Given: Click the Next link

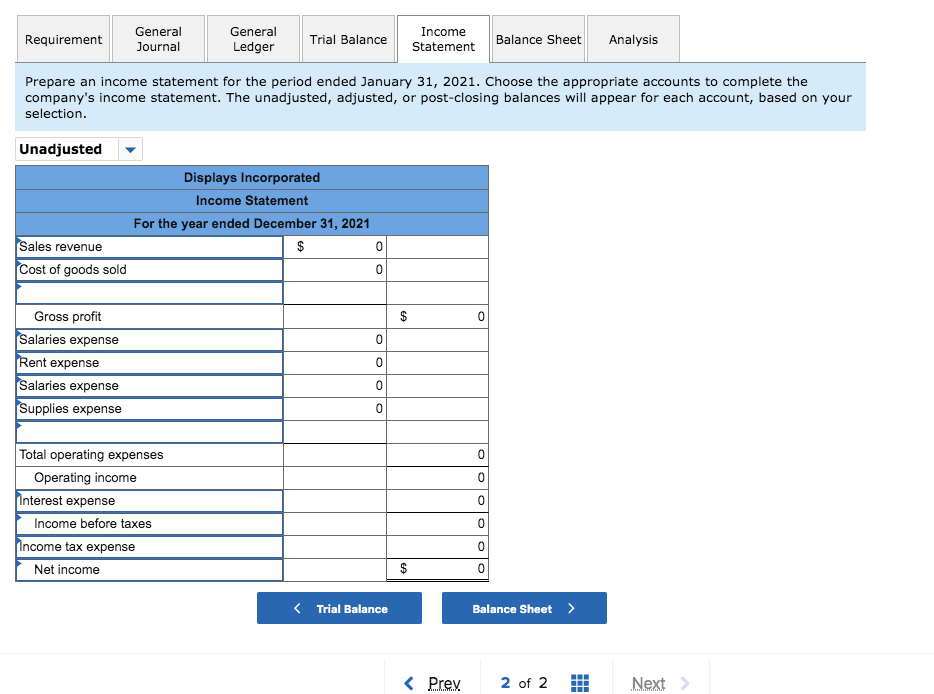Looking at the screenshot, I should [648, 683].
